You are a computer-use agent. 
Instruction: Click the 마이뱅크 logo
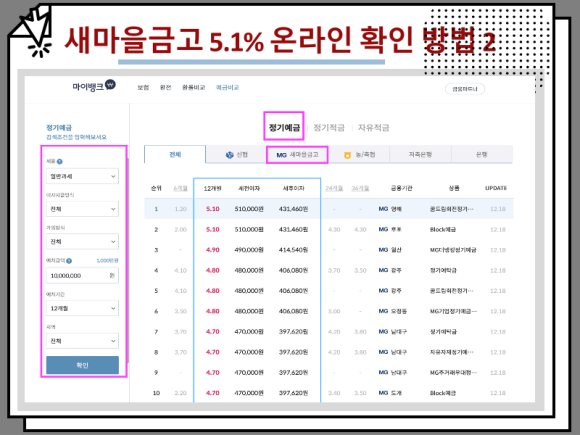click(x=94, y=86)
